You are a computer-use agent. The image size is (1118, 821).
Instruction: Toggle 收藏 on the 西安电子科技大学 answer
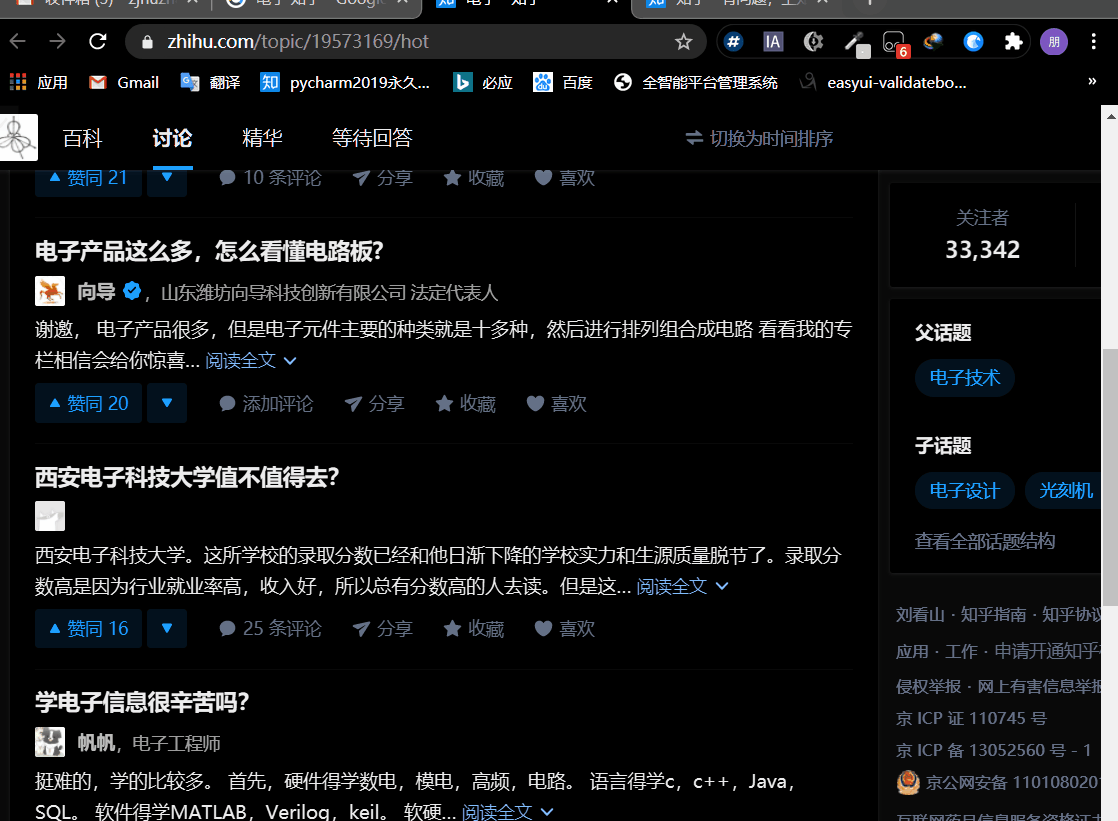coord(472,628)
